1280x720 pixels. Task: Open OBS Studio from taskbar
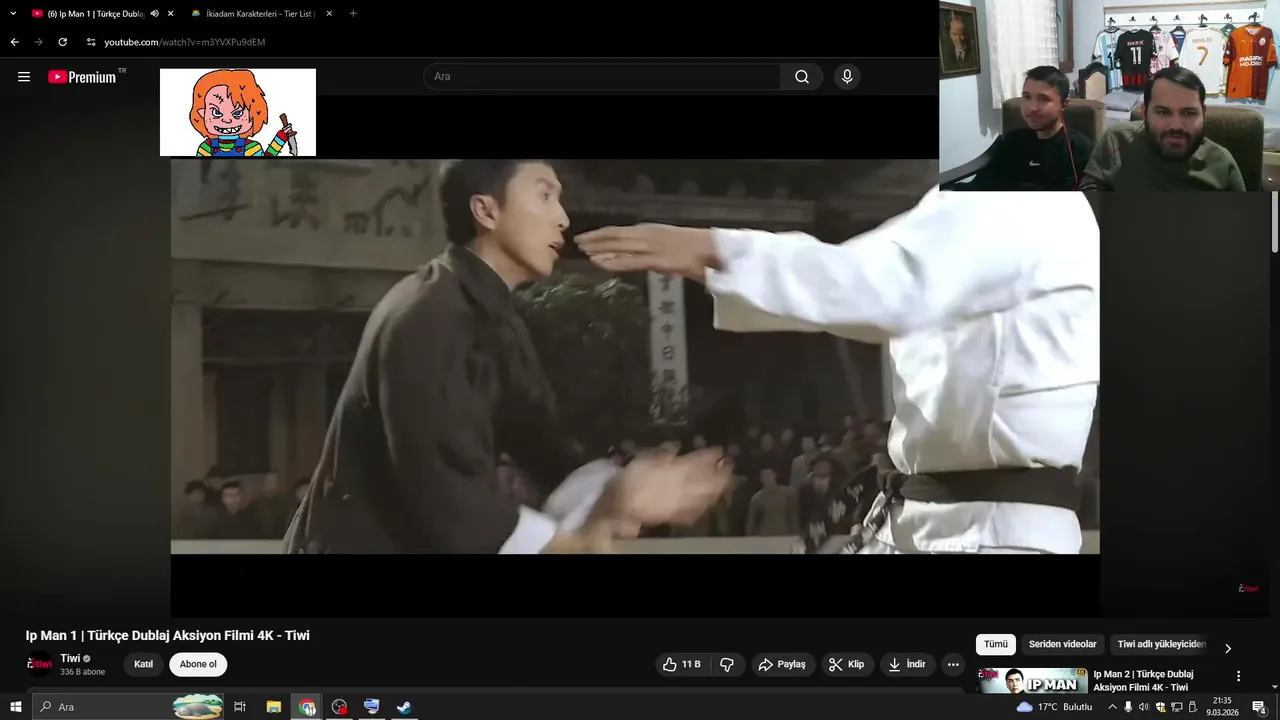point(339,707)
